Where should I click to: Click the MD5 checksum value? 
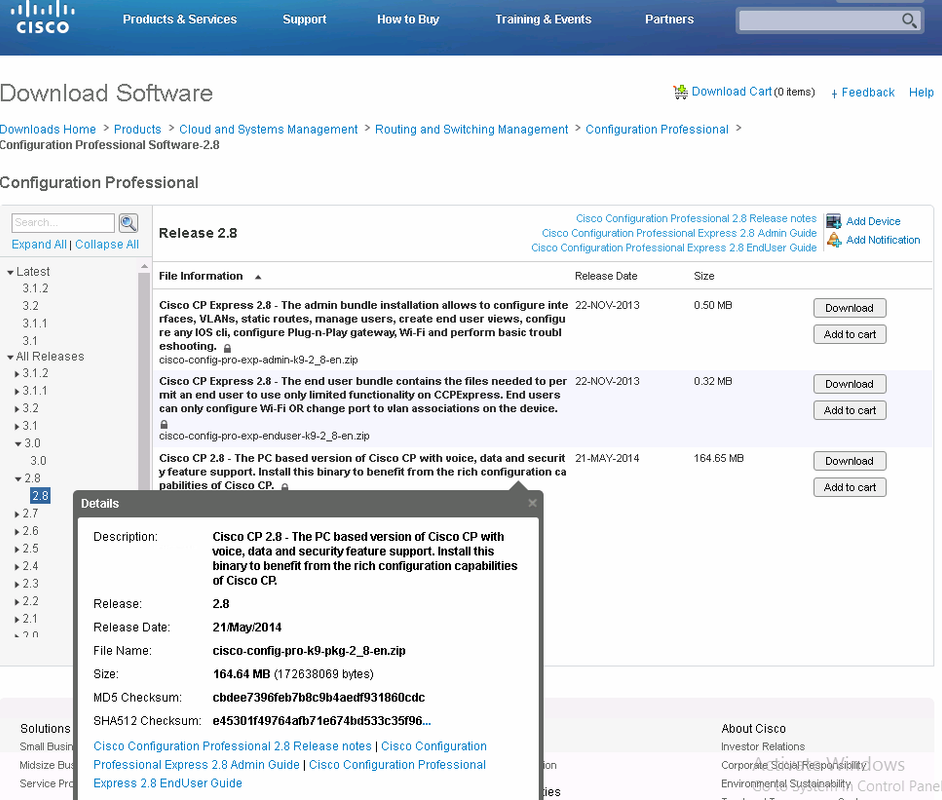tap(318, 698)
